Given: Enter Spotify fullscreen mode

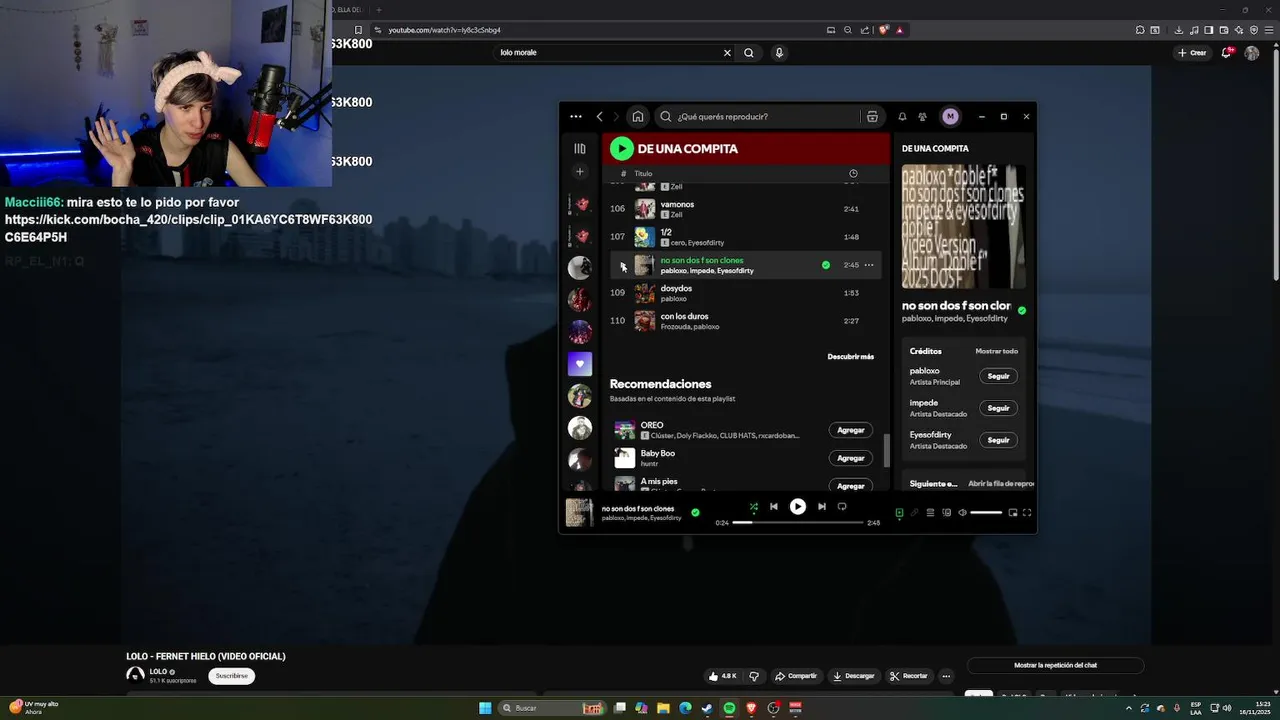Looking at the screenshot, I should pyautogui.click(x=1027, y=513).
